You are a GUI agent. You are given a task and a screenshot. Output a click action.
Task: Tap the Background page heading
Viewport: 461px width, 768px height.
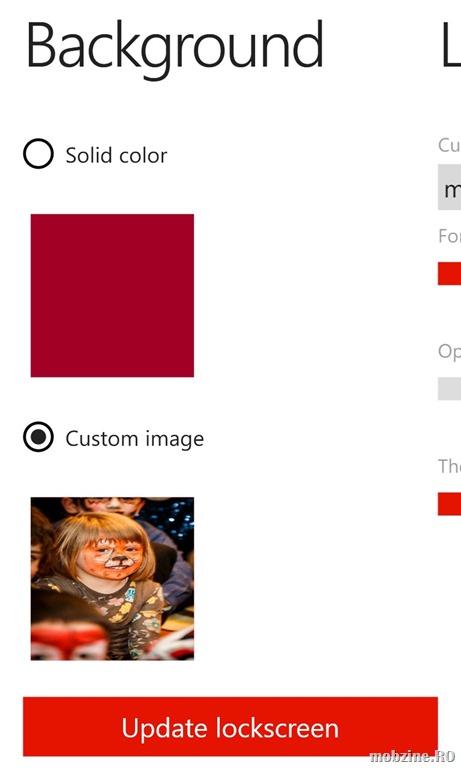(174, 48)
